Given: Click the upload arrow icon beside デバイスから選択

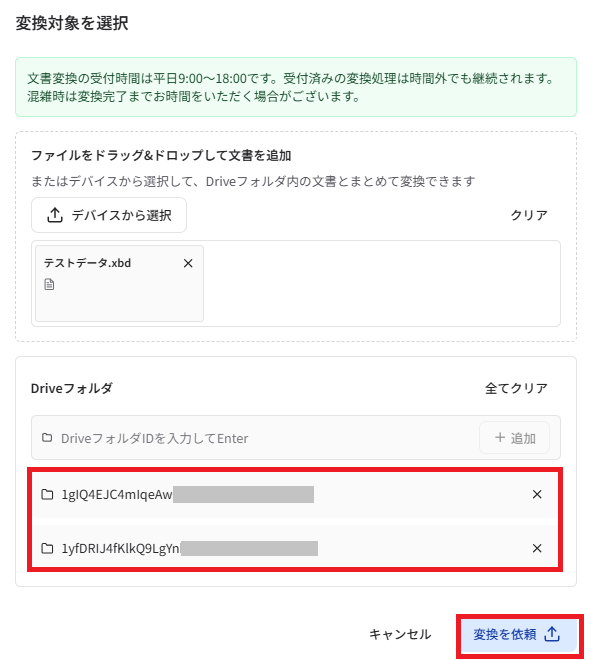Looking at the screenshot, I should coord(55,215).
